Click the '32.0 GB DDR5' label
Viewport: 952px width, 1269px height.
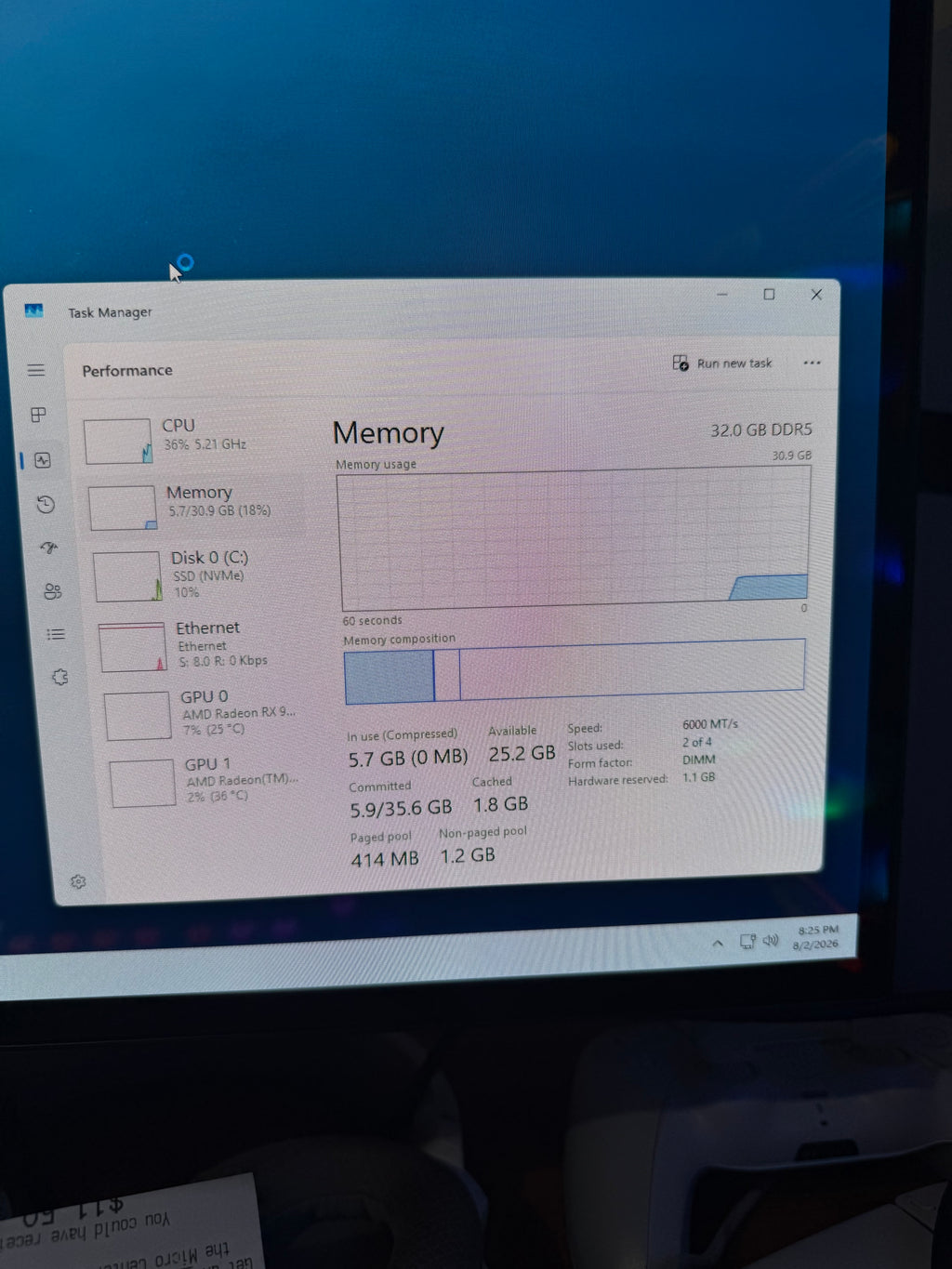pos(761,430)
